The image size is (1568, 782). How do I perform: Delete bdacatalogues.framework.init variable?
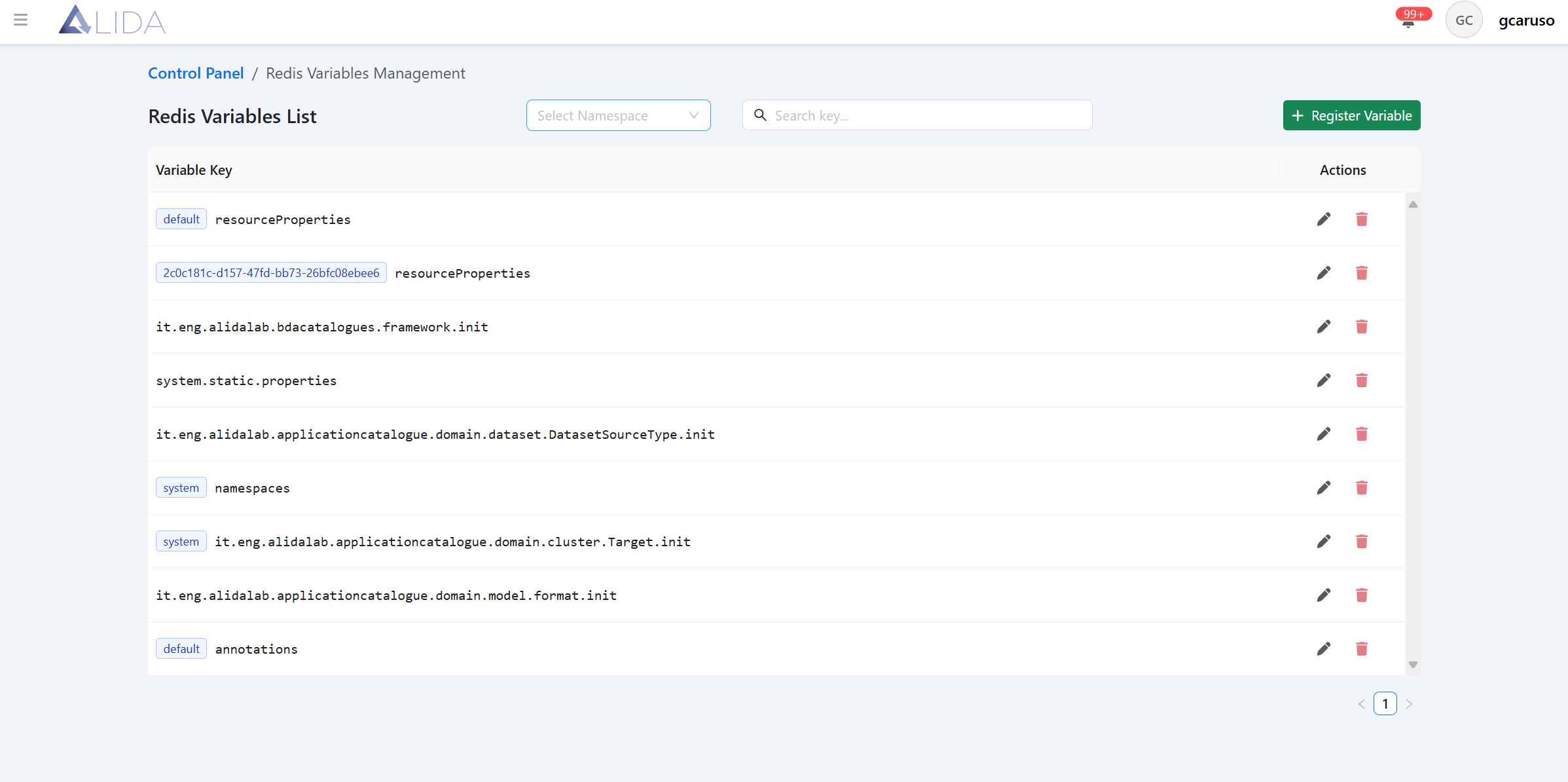click(x=1362, y=327)
